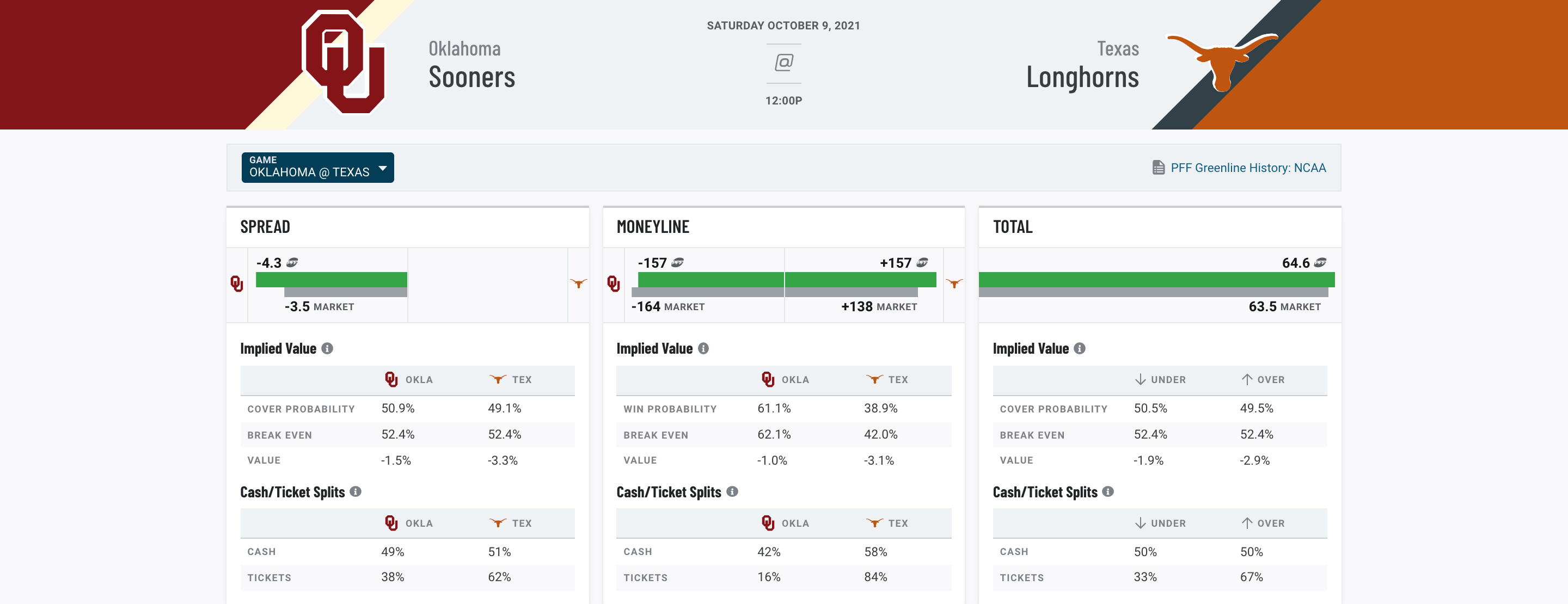Screen dimensions: 1568x604
Task: Click the Texas Longhorns team name
Action: coord(1083,65)
